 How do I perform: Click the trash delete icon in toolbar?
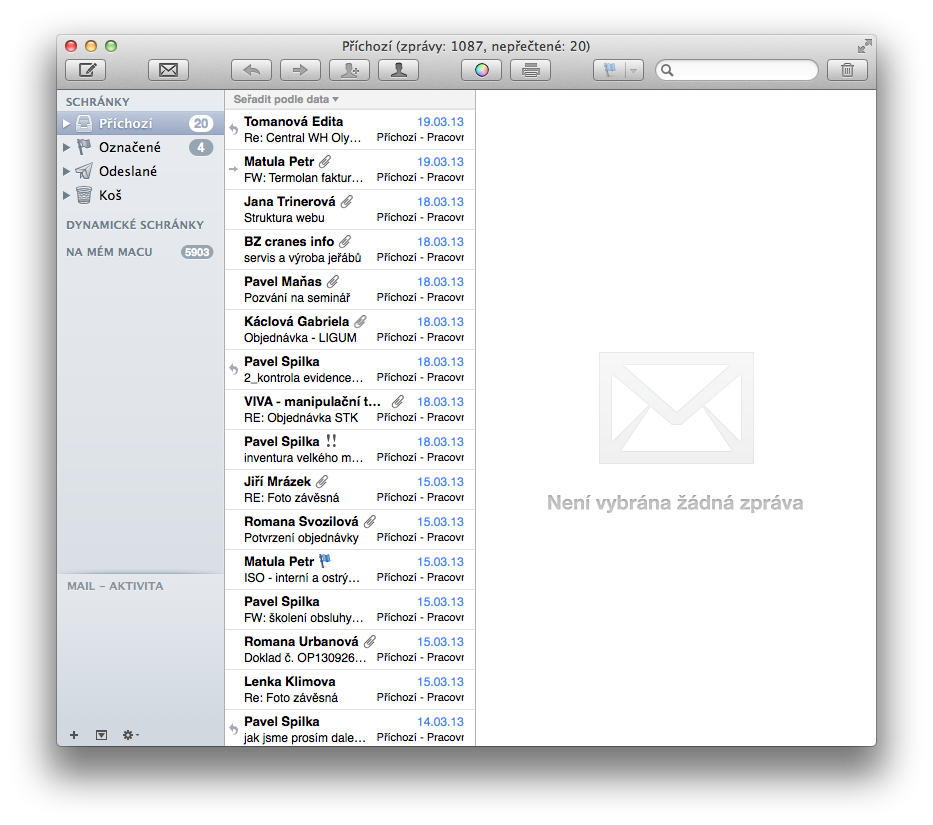click(x=847, y=70)
